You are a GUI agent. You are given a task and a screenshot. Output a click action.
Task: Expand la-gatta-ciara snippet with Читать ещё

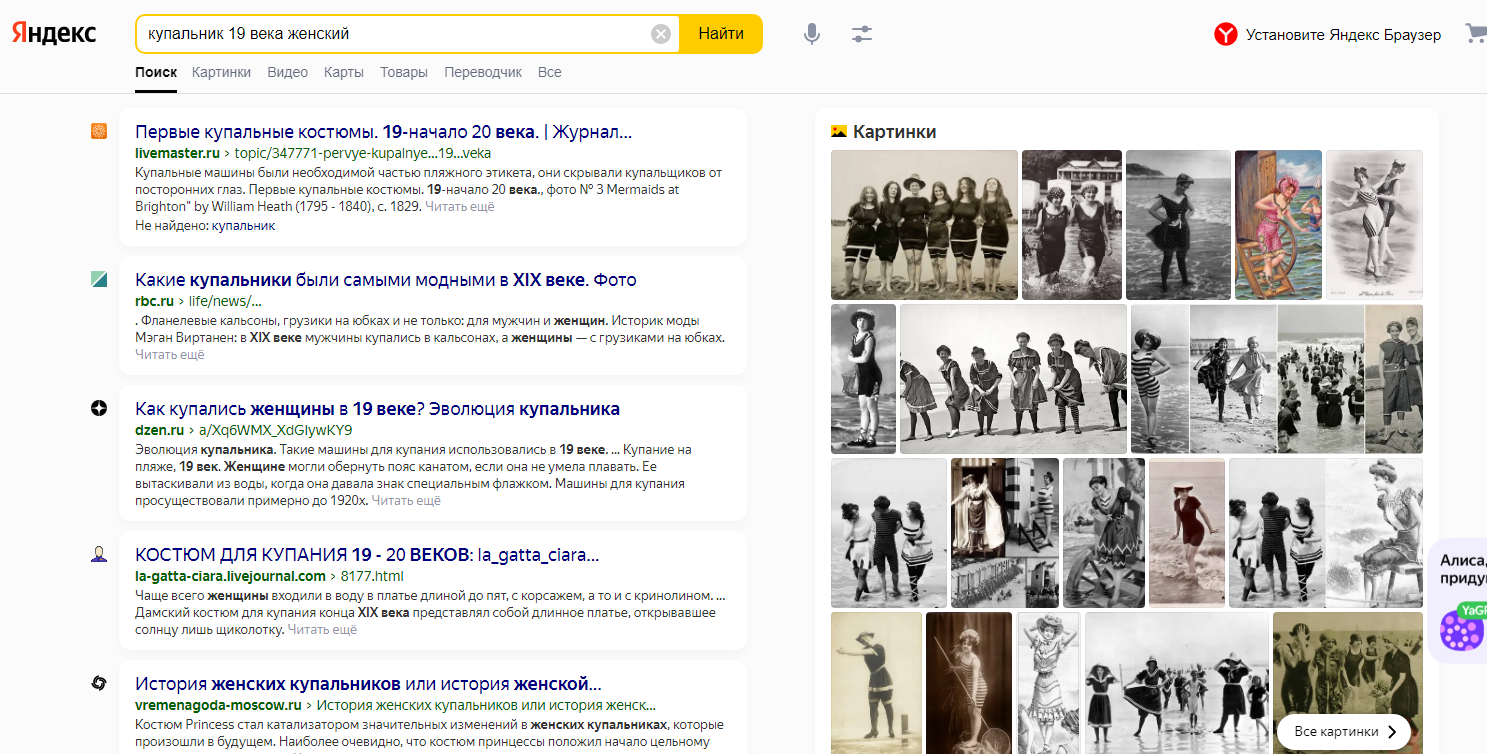click(322, 630)
